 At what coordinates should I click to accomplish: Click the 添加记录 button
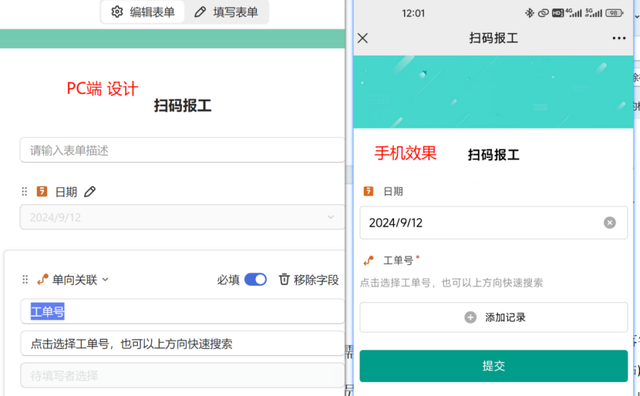pyautogui.click(x=493, y=317)
